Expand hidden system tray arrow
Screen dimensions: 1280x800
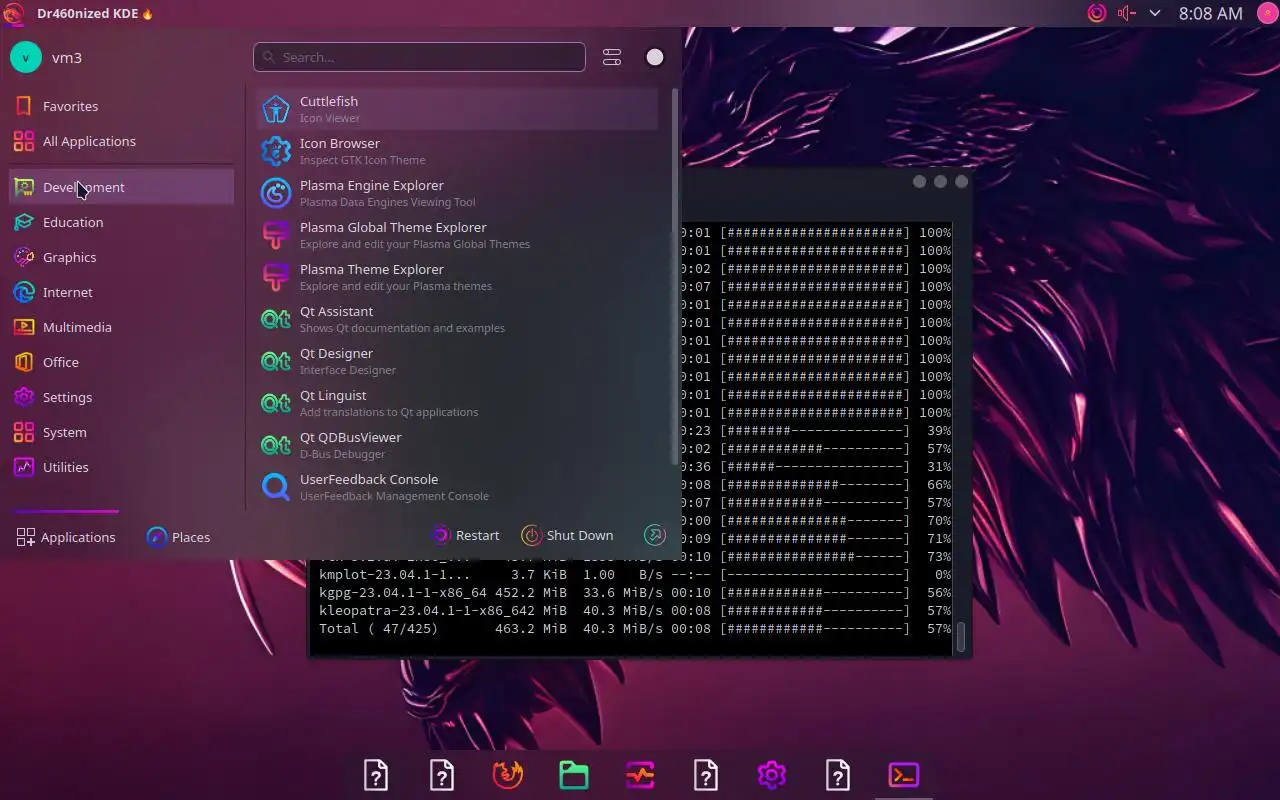point(1155,13)
